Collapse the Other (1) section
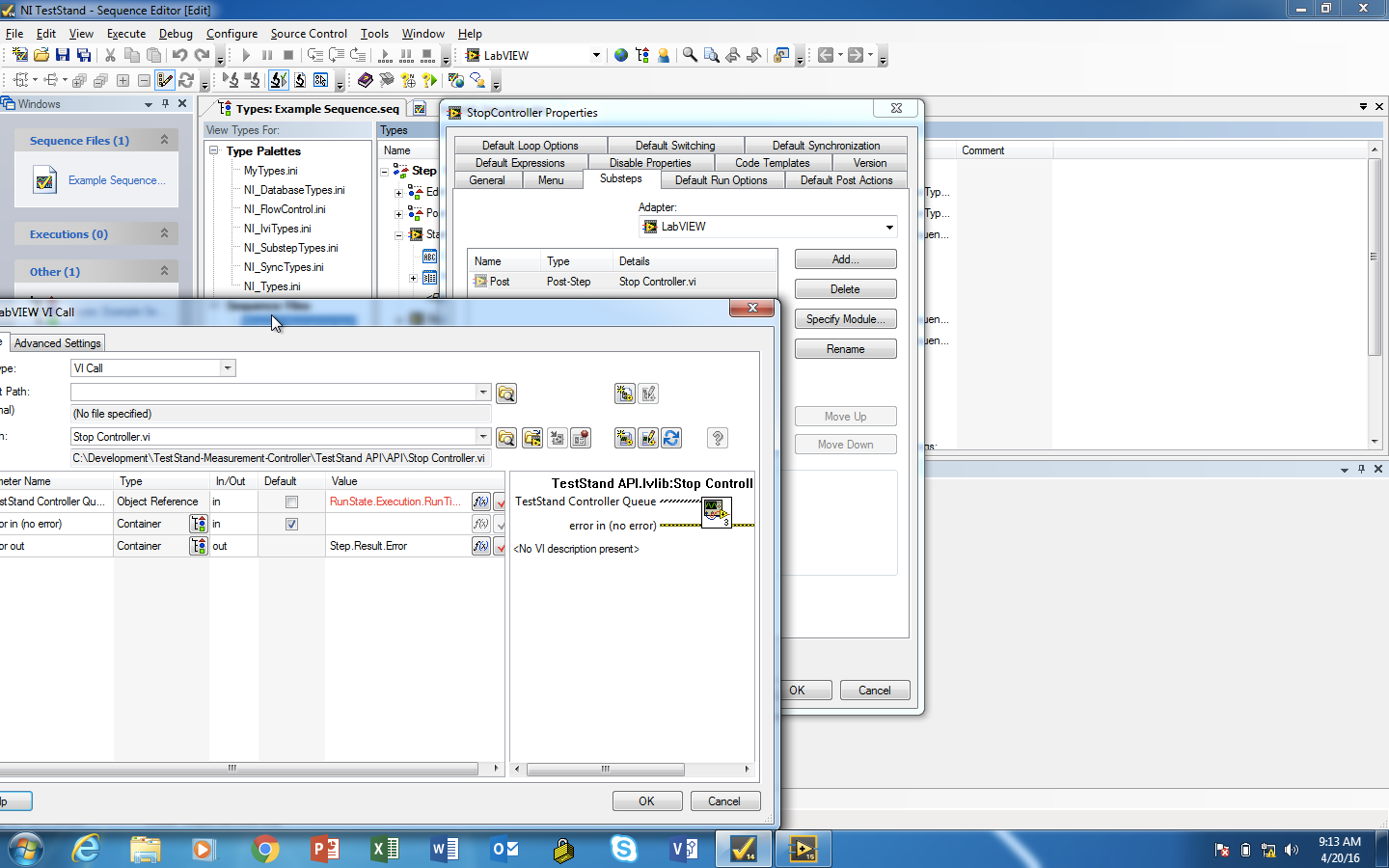 pyautogui.click(x=164, y=271)
